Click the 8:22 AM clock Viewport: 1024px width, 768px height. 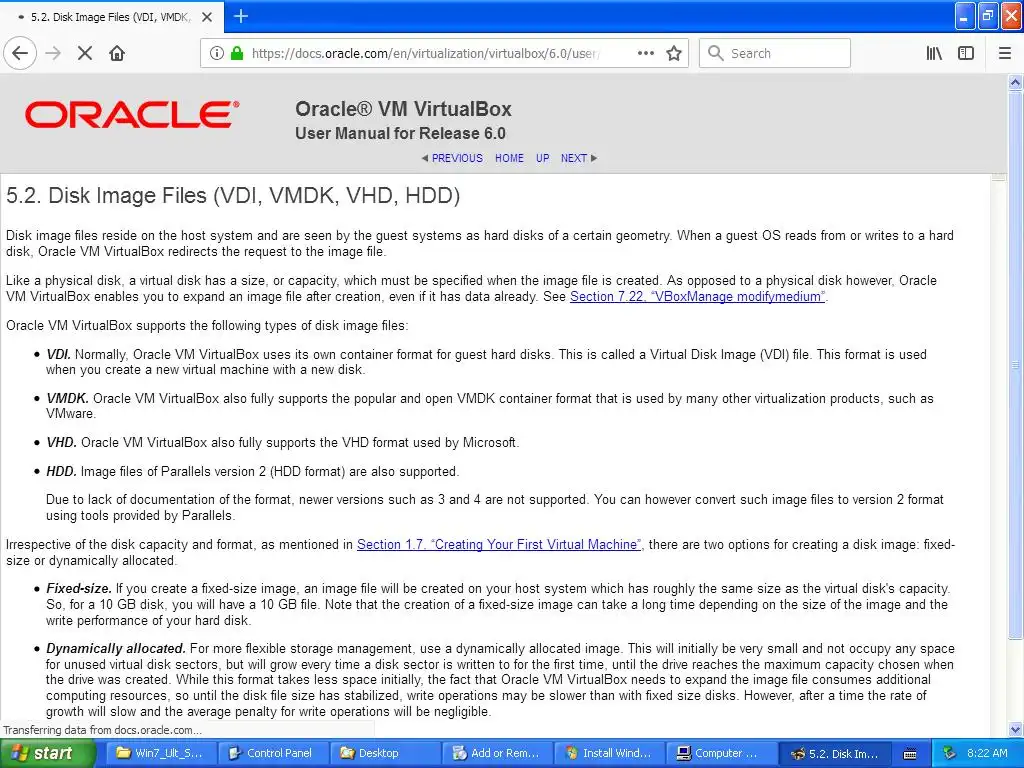[x=987, y=754]
